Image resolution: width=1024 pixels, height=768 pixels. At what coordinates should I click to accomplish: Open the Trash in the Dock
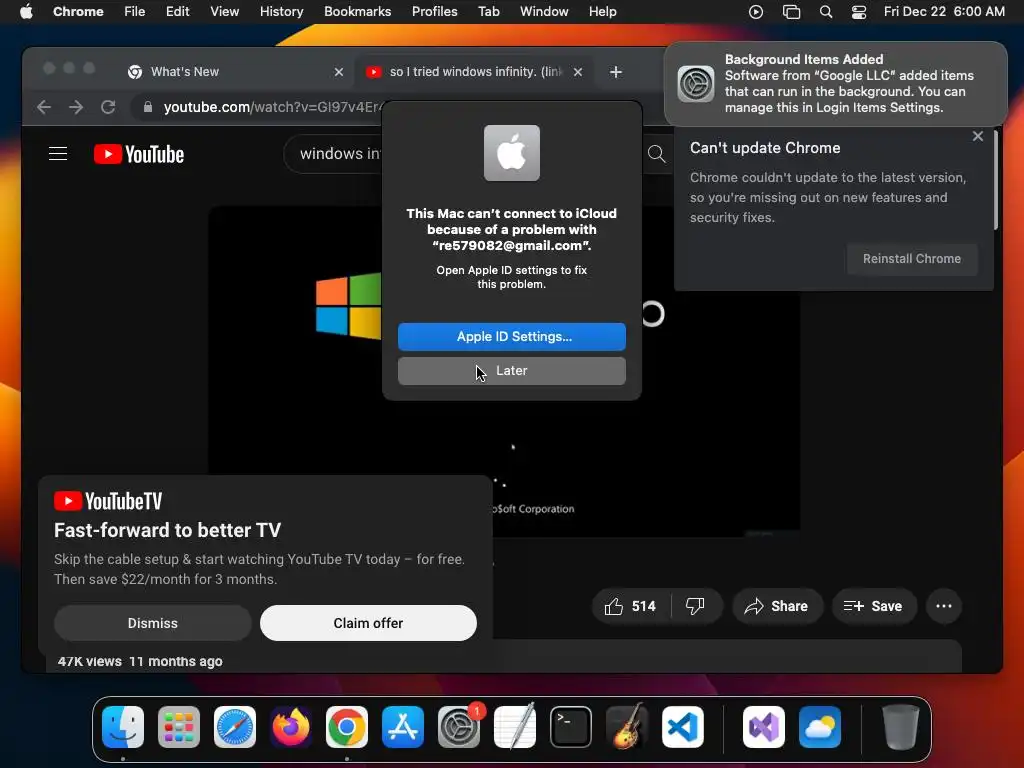(901, 727)
